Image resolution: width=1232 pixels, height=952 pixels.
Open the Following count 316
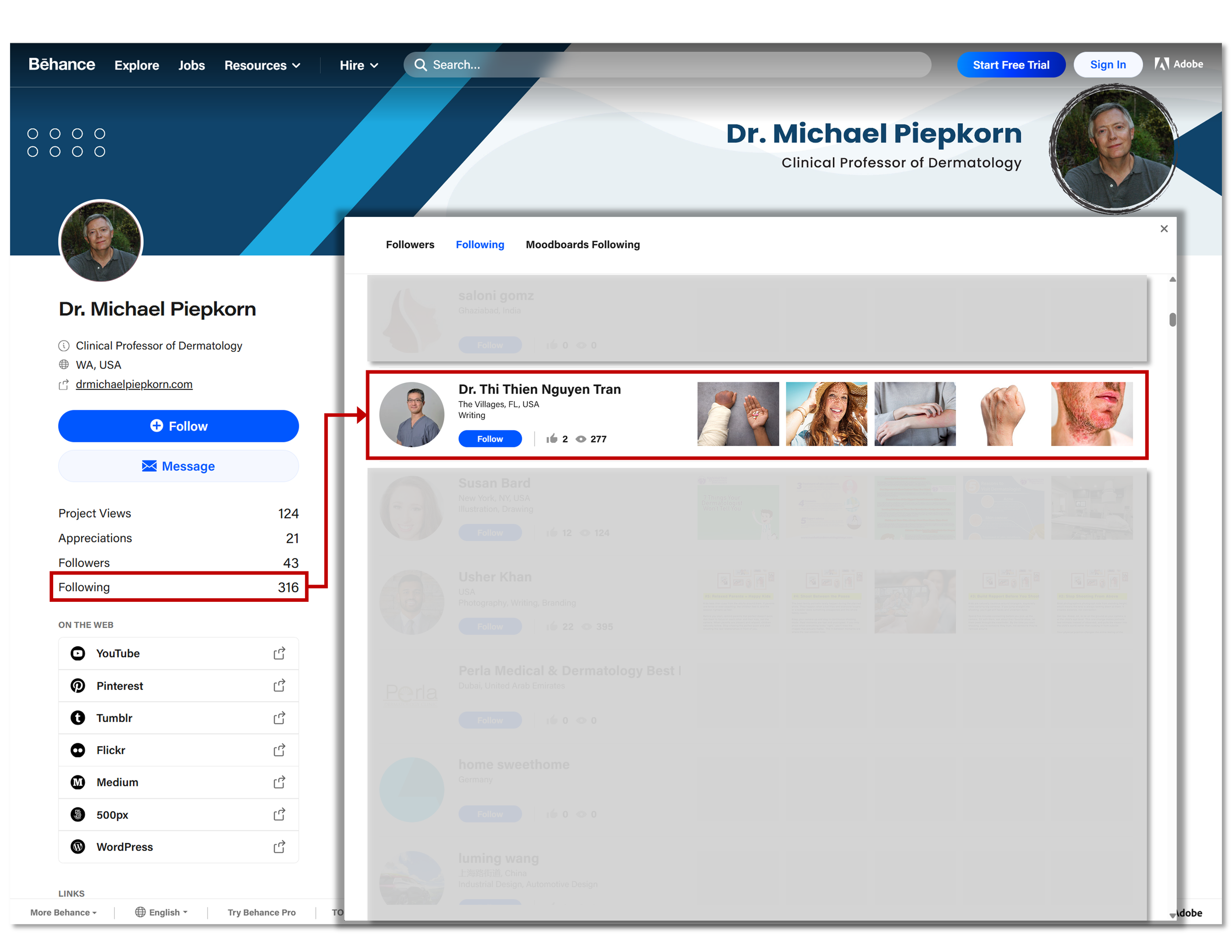(x=288, y=587)
